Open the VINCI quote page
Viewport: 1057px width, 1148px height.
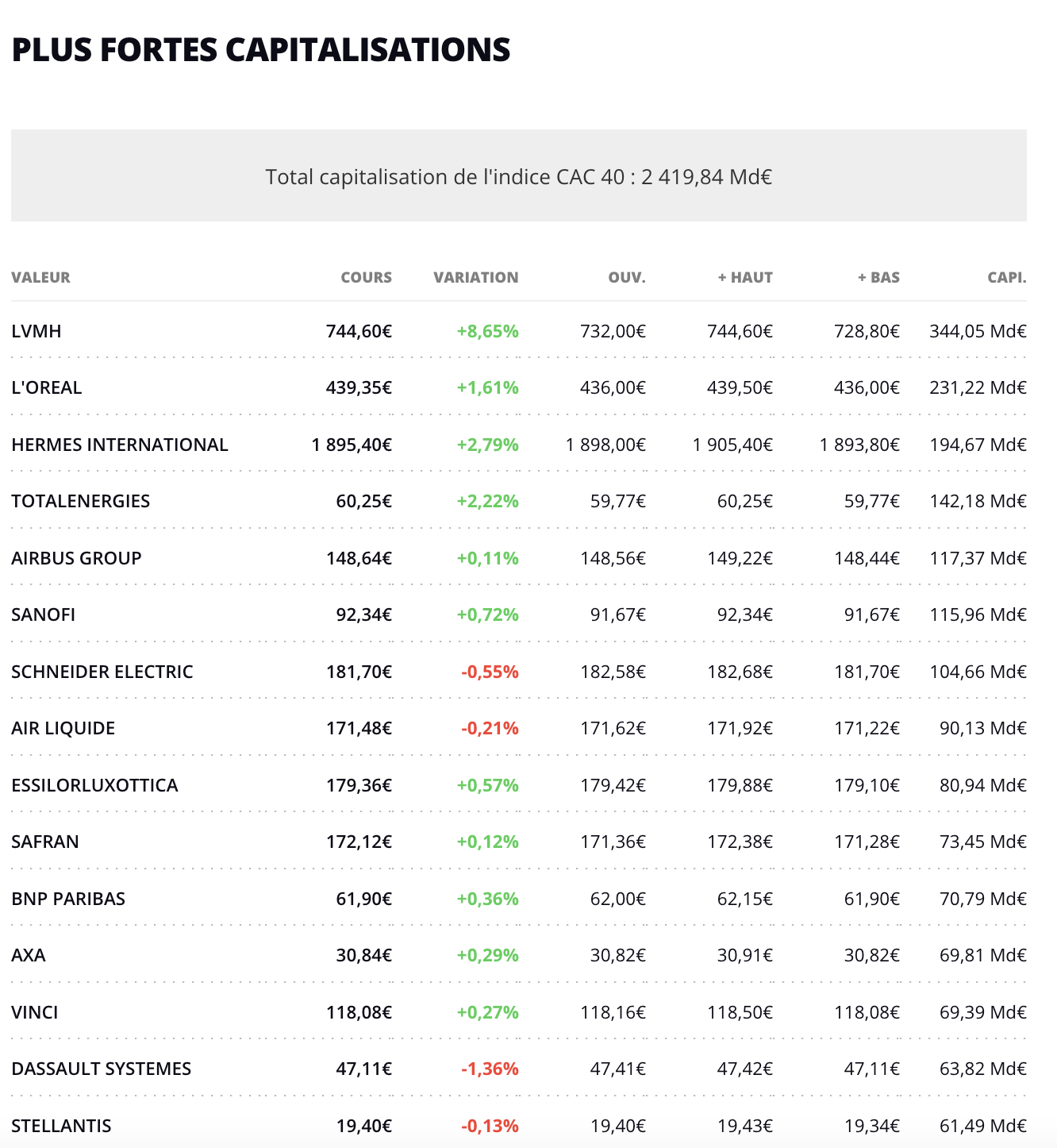35,1012
